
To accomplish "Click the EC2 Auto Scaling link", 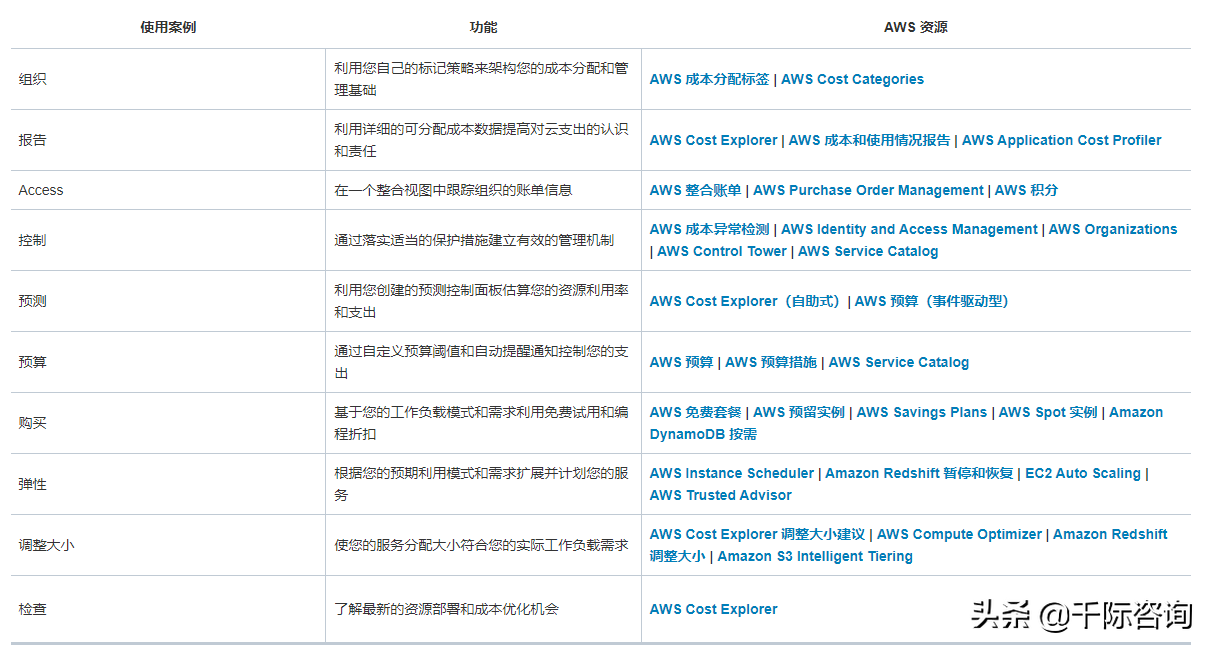I will pos(1083,473).
